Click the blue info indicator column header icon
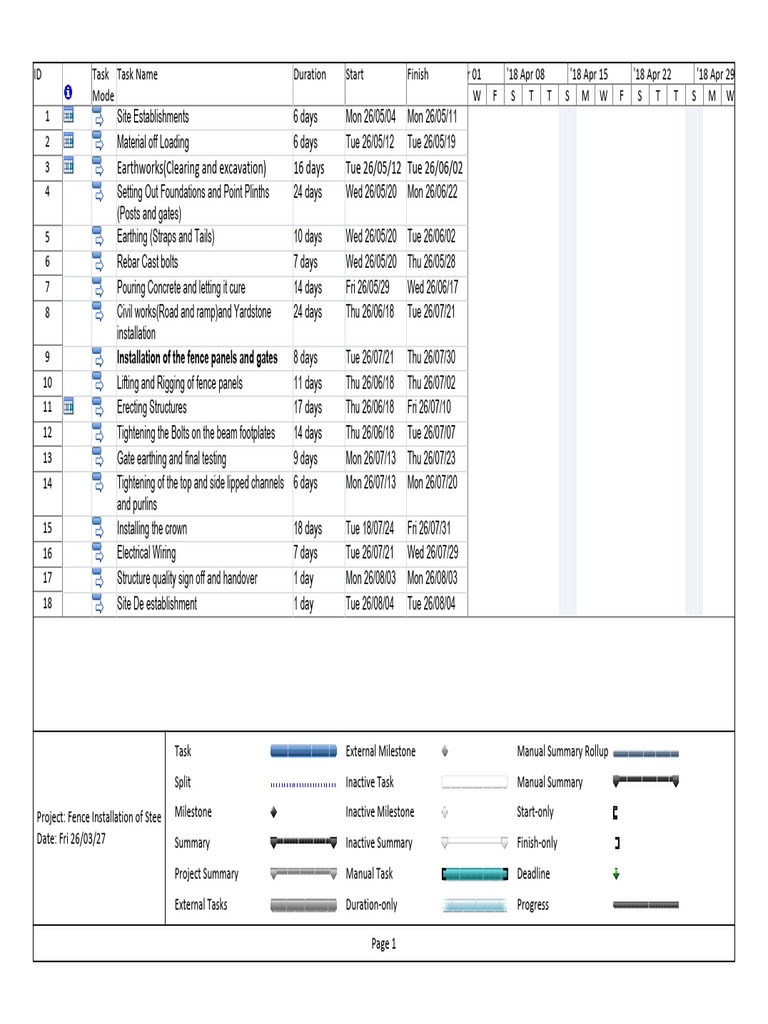Image resolution: width=768 pixels, height=1024 pixels. tap(68, 93)
